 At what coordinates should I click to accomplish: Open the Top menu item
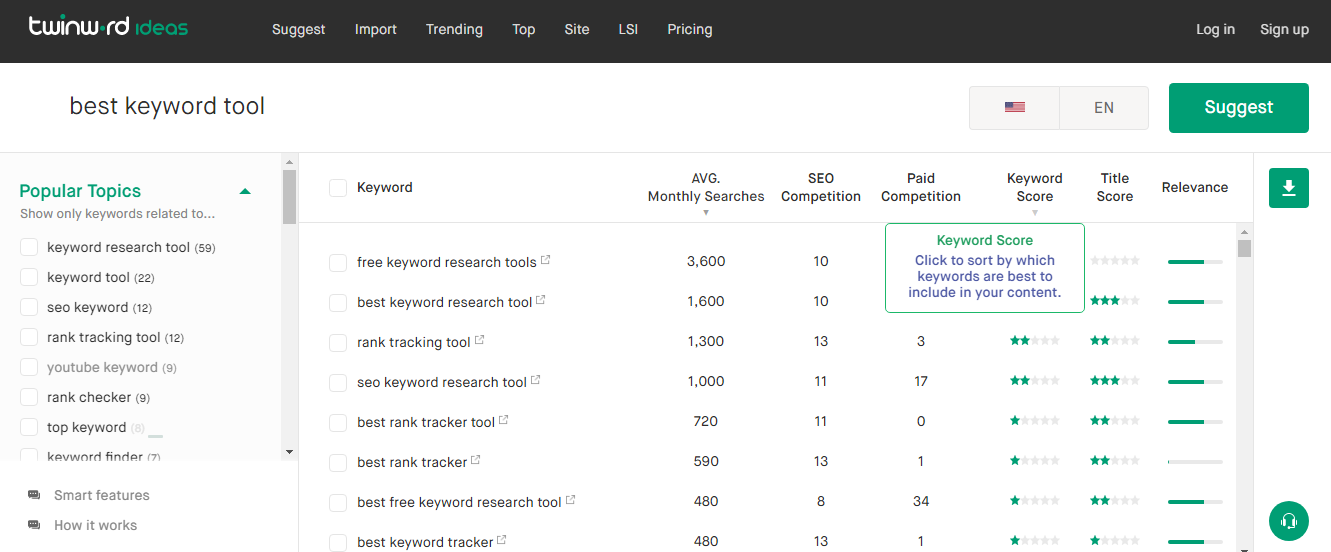pos(524,29)
